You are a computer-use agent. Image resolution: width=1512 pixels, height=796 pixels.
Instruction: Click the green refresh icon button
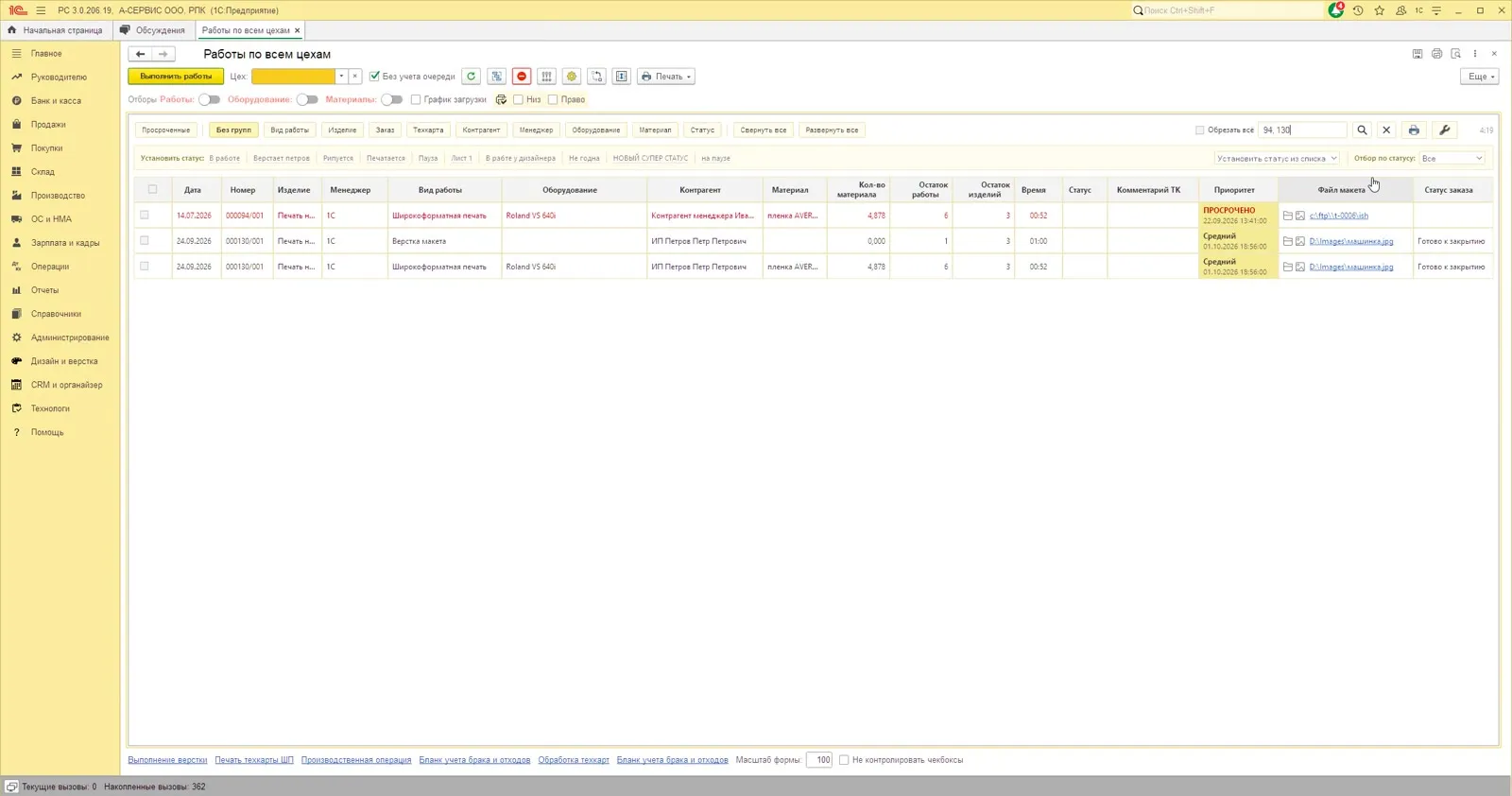(x=471, y=77)
